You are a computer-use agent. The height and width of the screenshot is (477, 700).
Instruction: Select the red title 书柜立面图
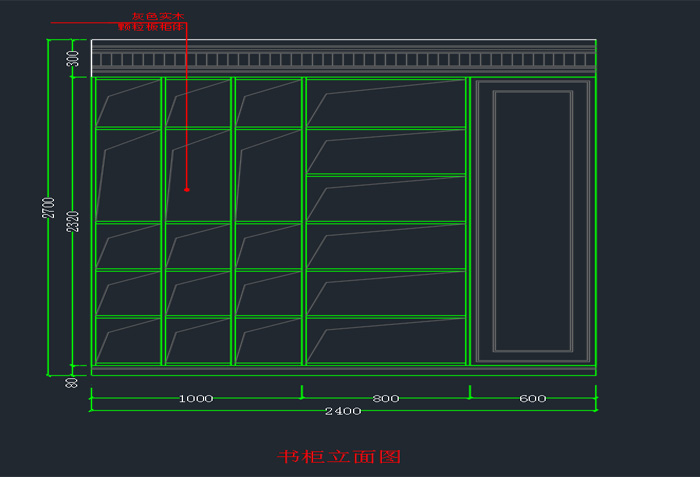pyautogui.click(x=339, y=456)
